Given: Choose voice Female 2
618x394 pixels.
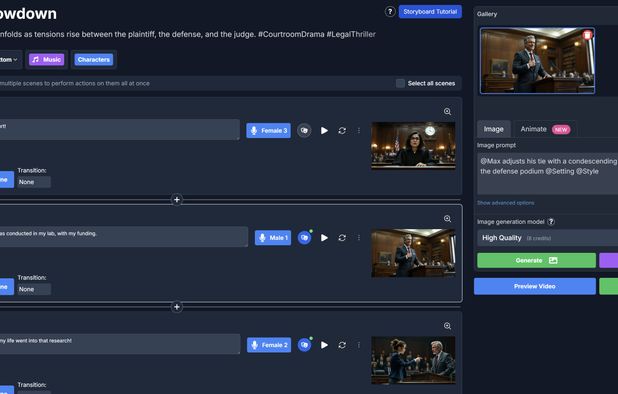Looking at the screenshot, I should click(269, 345).
